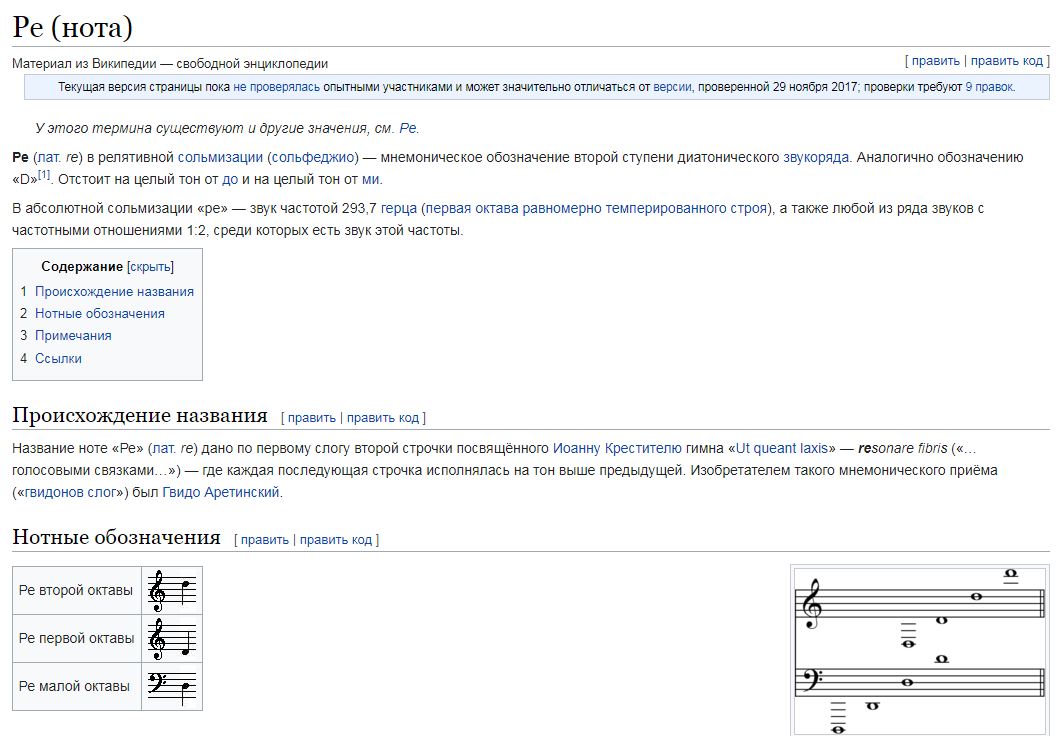Open the first octave Re note image

[x=172, y=638]
